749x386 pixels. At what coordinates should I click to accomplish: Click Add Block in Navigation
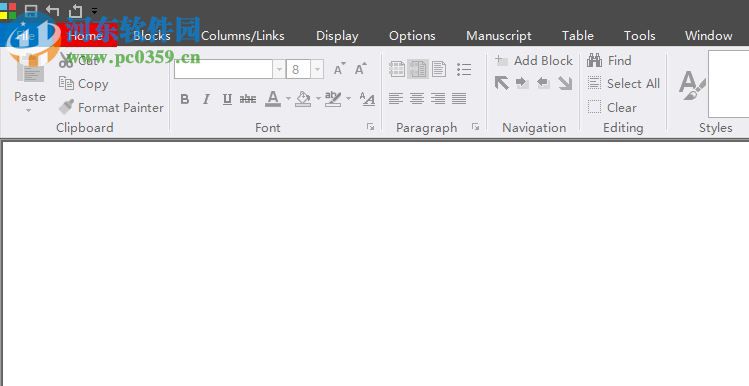click(x=534, y=61)
